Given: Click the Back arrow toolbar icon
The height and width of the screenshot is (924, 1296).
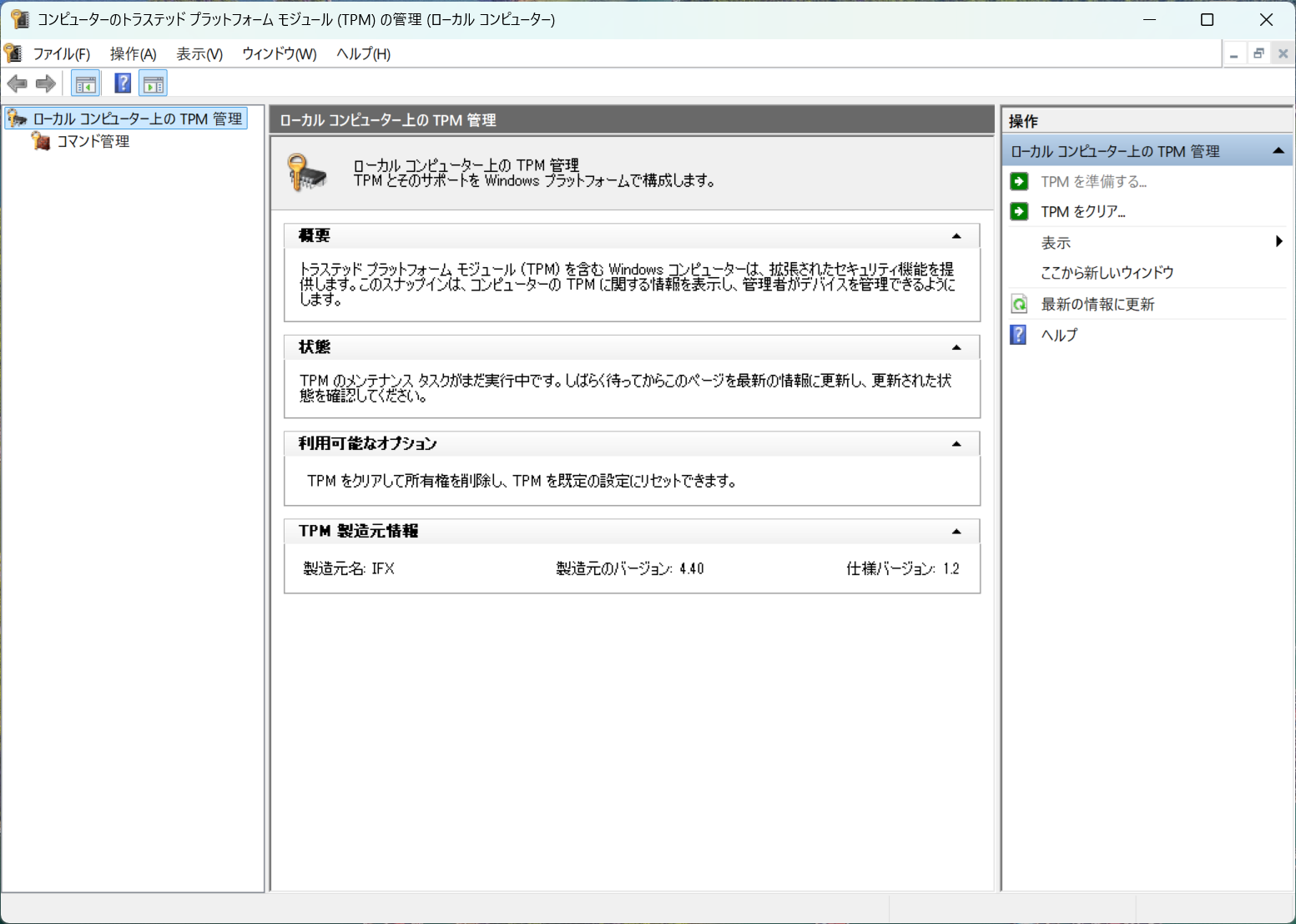Looking at the screenshot, I should (18, 83).
